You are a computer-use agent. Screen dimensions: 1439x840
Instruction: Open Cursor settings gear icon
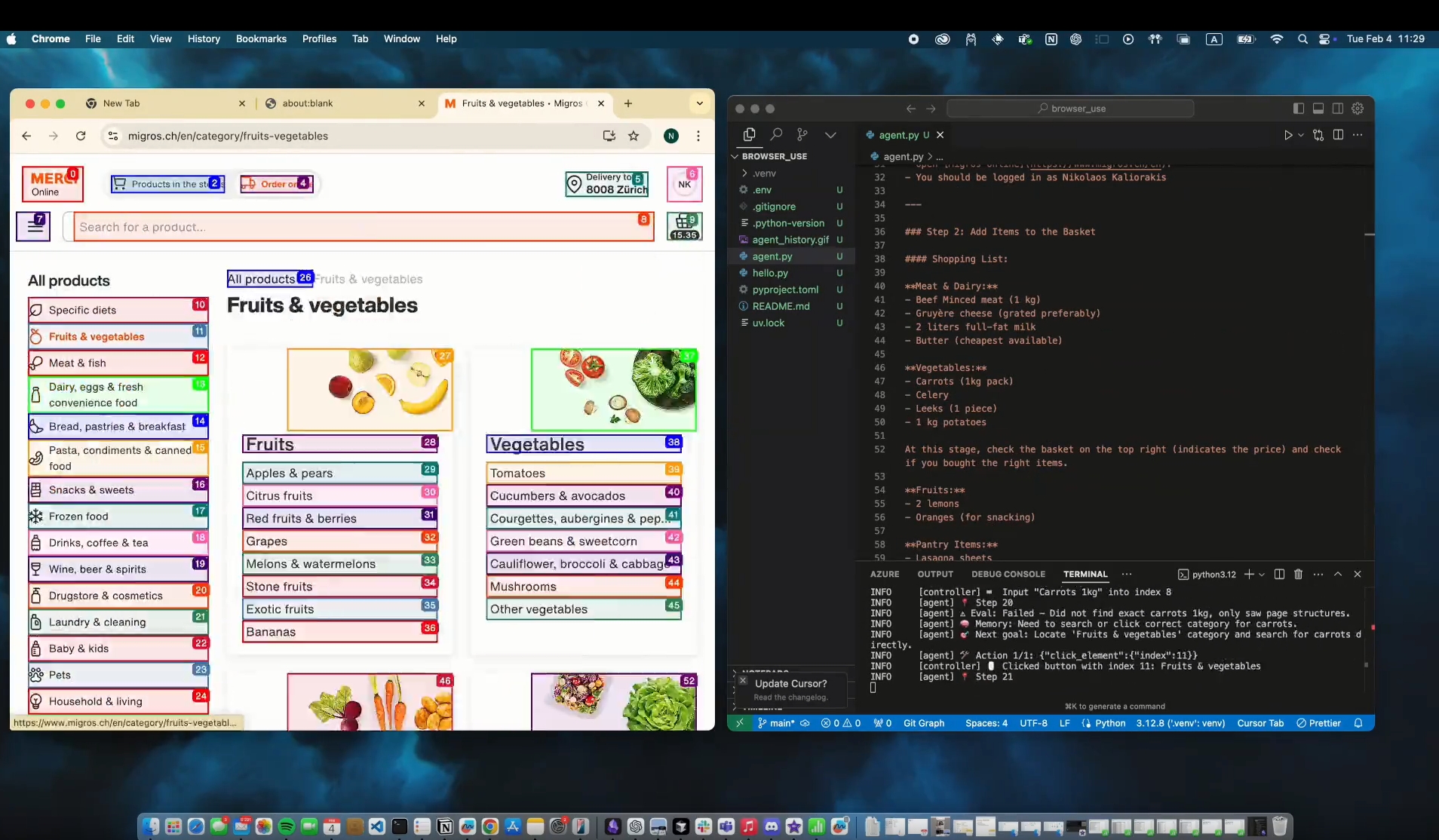click(1358, 109)
